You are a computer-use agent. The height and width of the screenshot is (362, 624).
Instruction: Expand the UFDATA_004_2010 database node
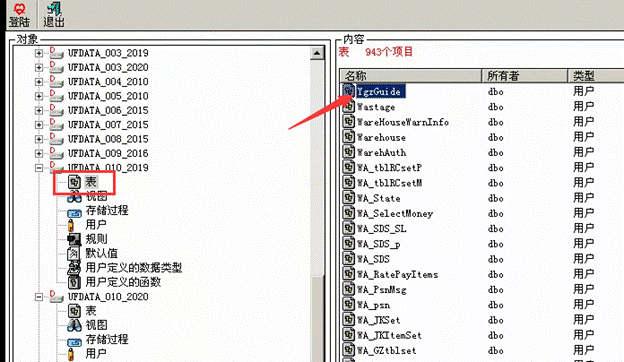tap(39, 82)
